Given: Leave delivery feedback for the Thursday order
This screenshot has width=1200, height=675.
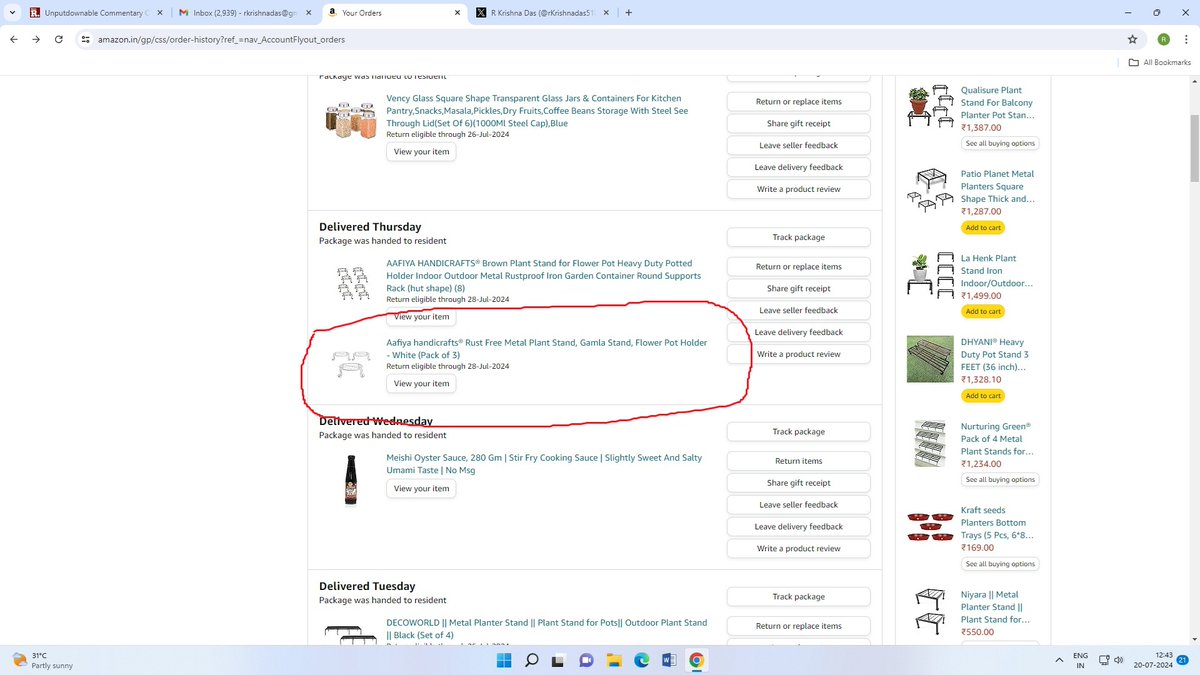Looking at the screenshot, I should coord(798,332).
